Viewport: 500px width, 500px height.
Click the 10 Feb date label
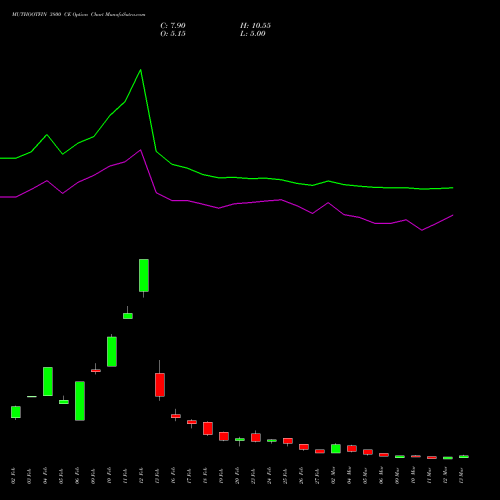pos(109,476)
